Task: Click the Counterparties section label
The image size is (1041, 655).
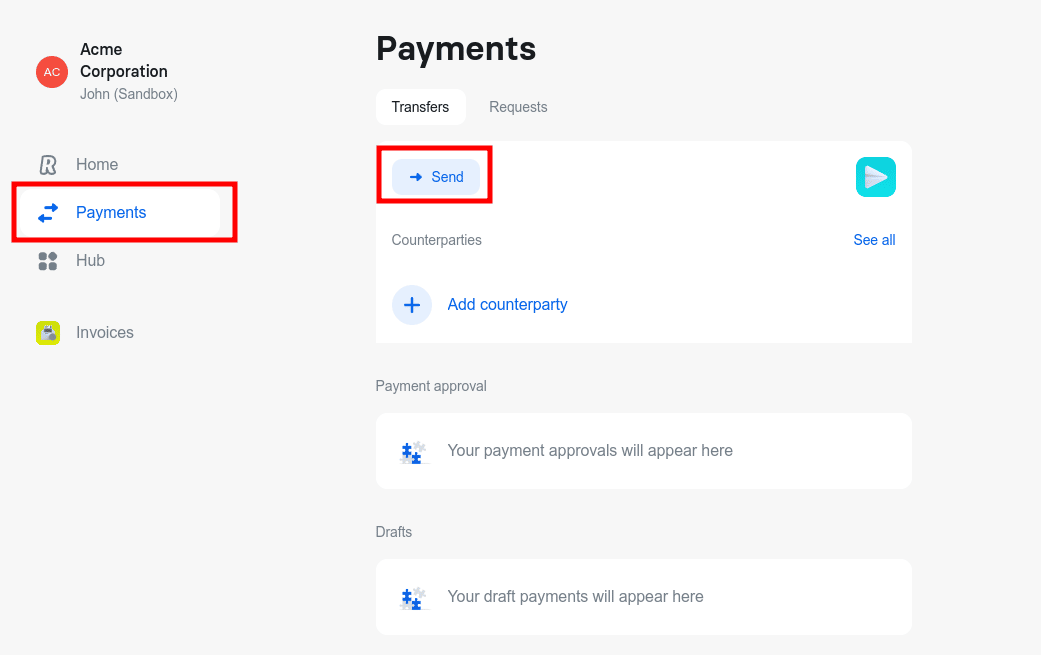Action: (x=436, y=240)
